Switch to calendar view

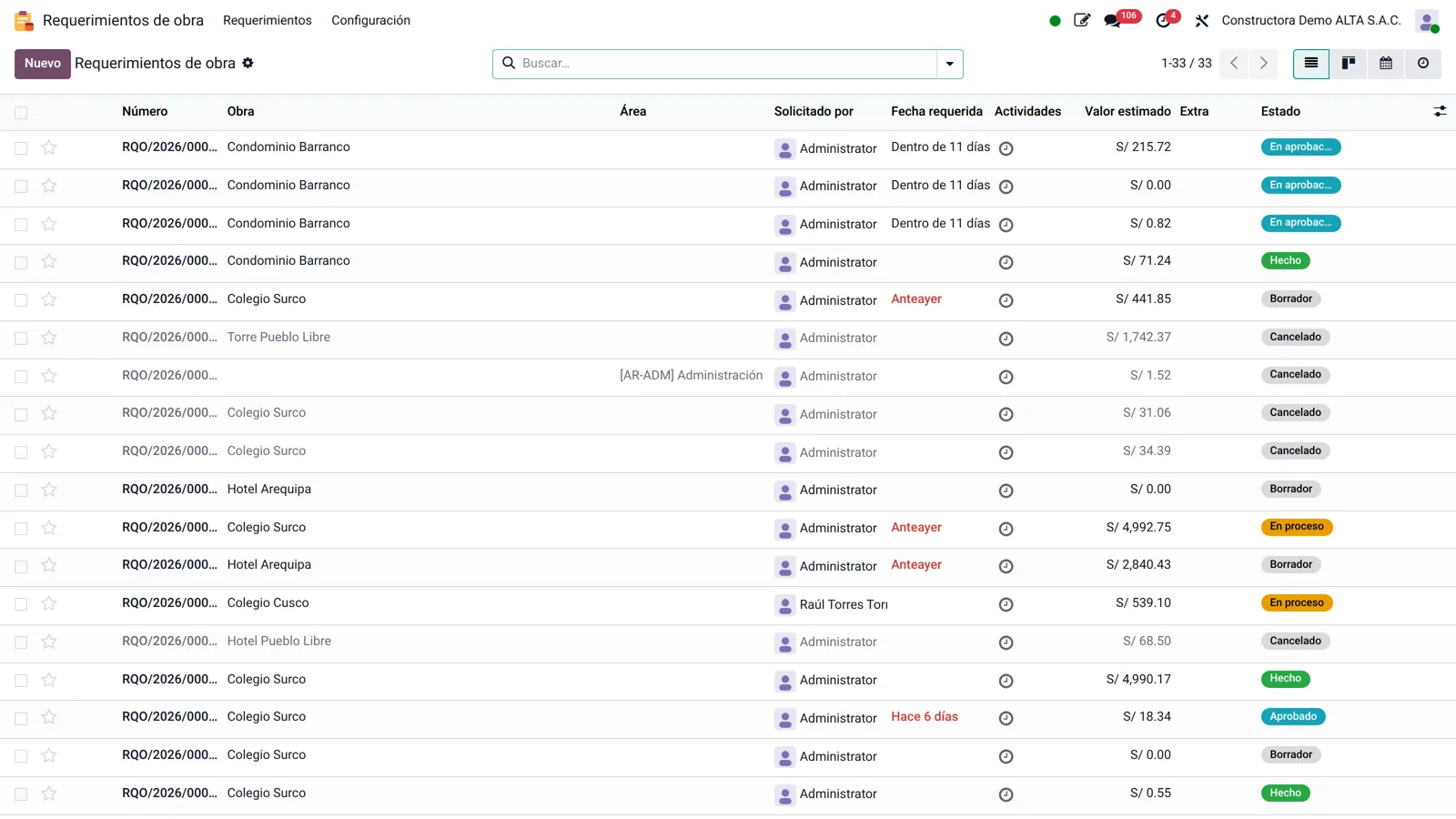(1386, 63)
